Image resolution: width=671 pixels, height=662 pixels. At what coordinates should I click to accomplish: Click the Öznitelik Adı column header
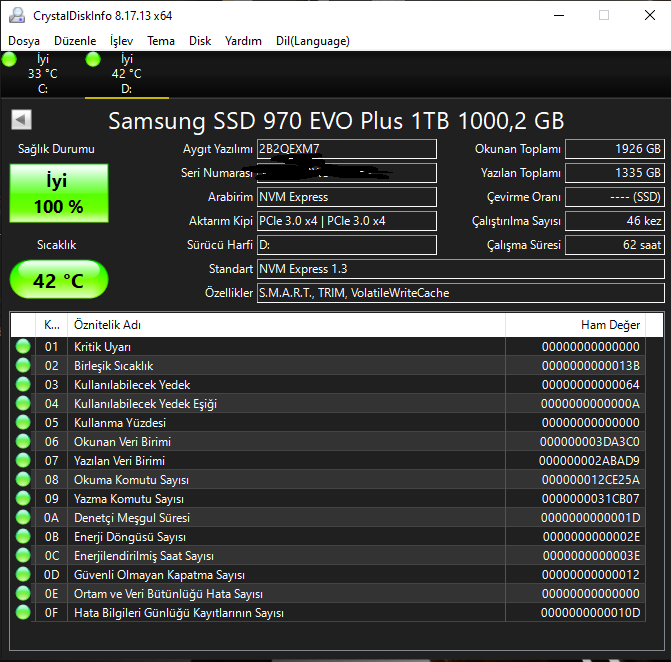[286, 325]
